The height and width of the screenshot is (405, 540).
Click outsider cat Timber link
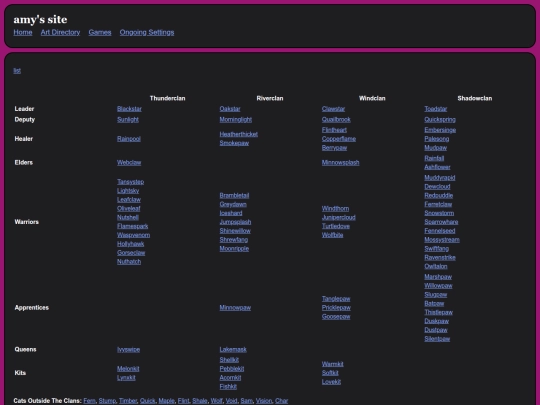click(x=128, y=401)
